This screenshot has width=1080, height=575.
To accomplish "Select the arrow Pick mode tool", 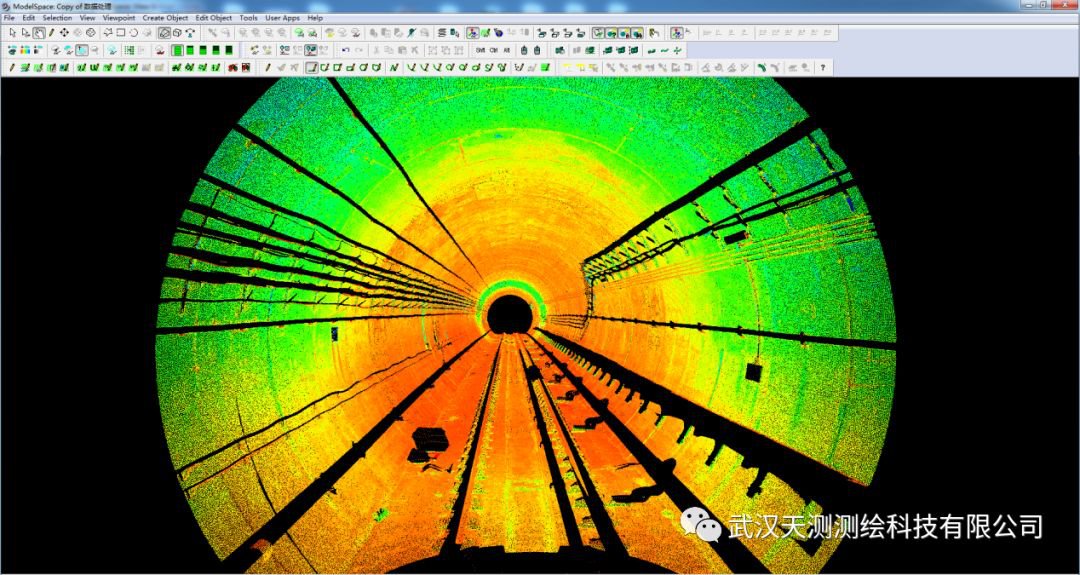I will 12,33.
